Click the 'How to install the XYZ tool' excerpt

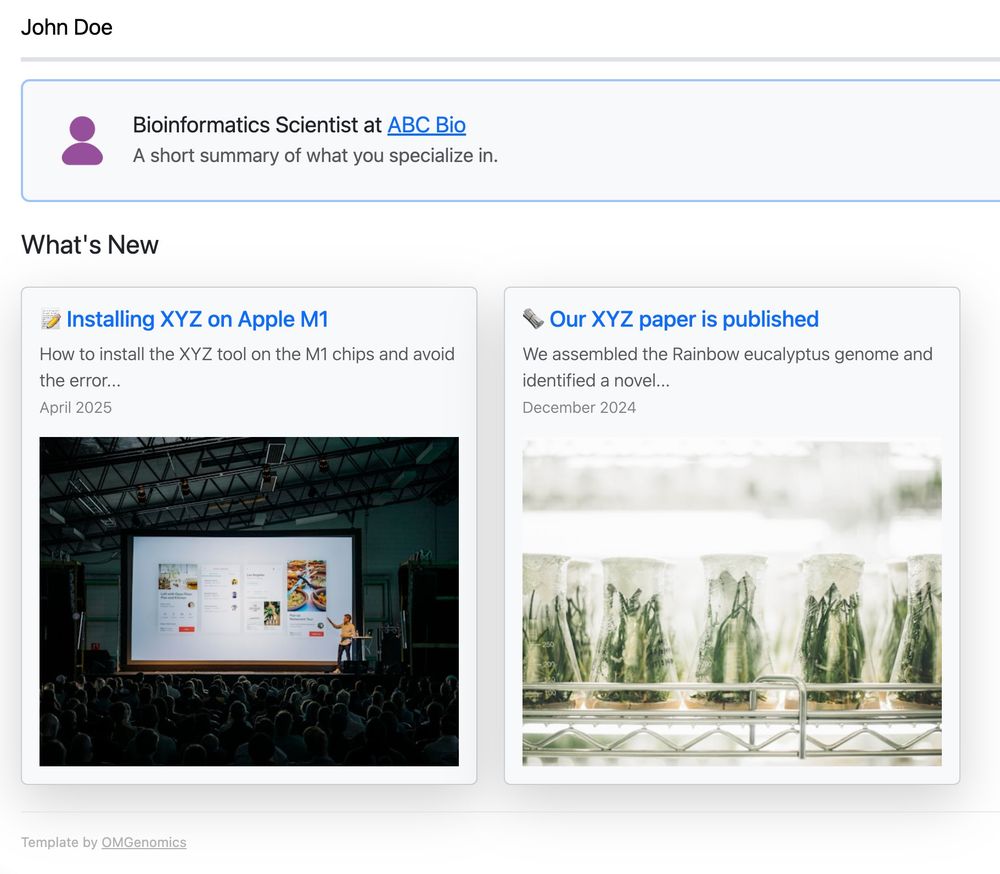(247, 367)
